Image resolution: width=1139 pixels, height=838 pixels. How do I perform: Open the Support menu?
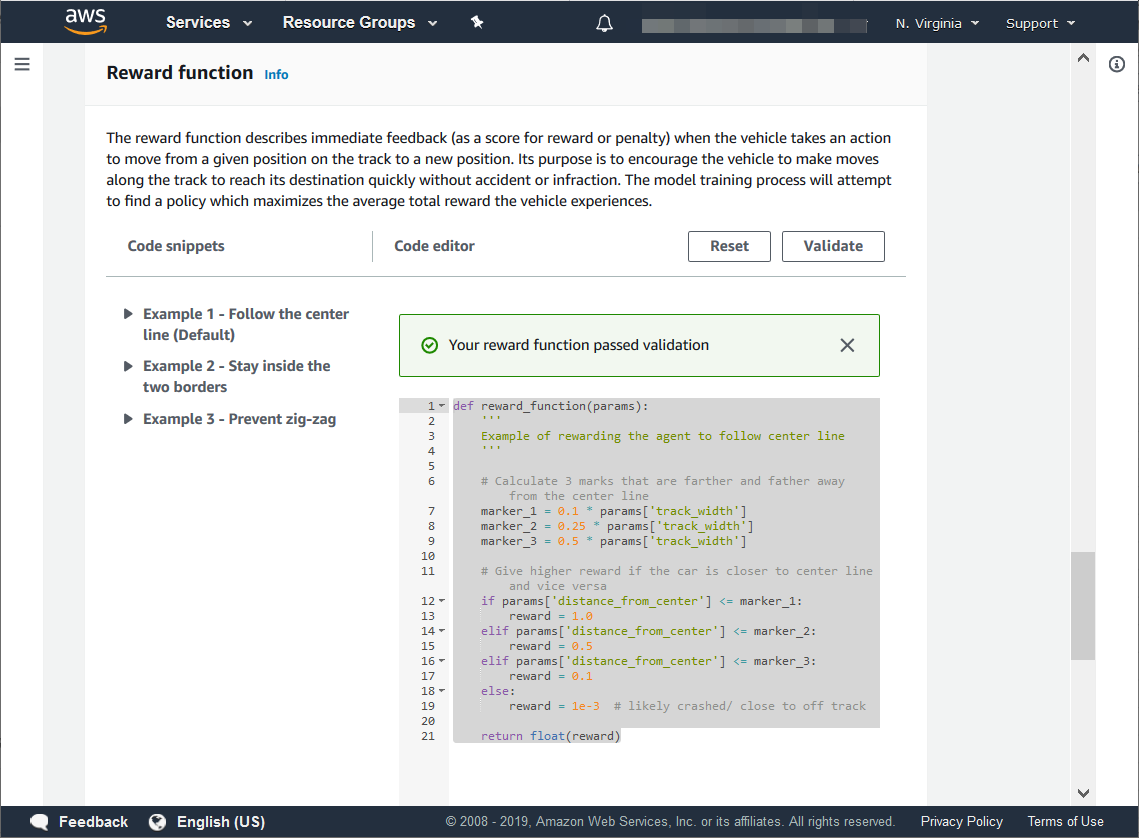coord(1040,23)
